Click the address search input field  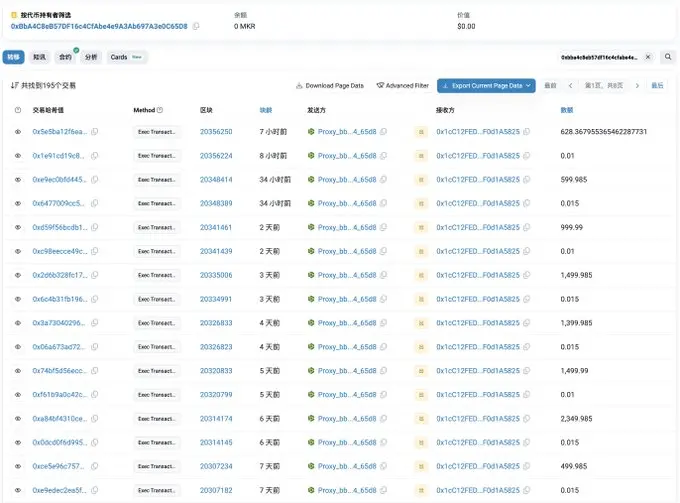596,58
